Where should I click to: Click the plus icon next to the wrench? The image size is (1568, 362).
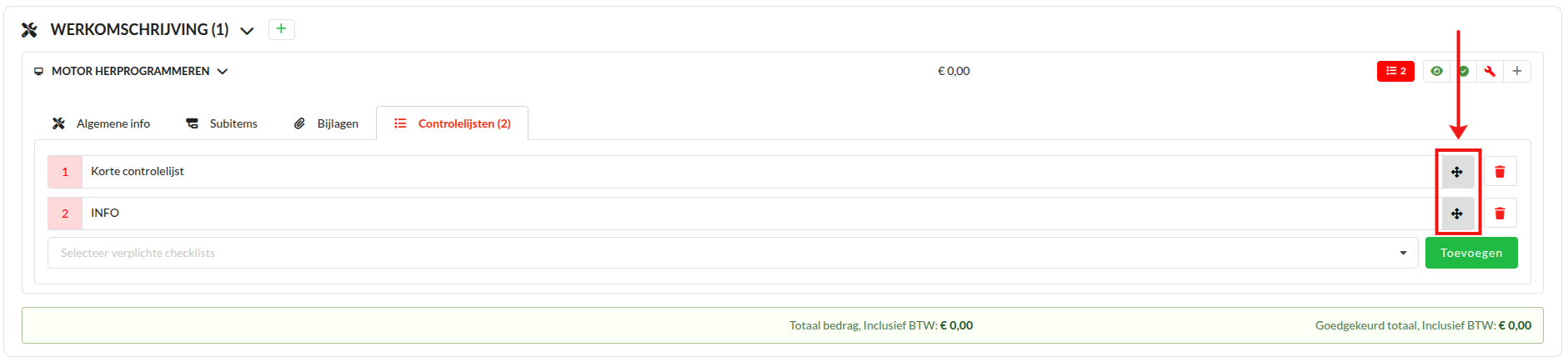pyautogui.click(x=1517, y=72)
